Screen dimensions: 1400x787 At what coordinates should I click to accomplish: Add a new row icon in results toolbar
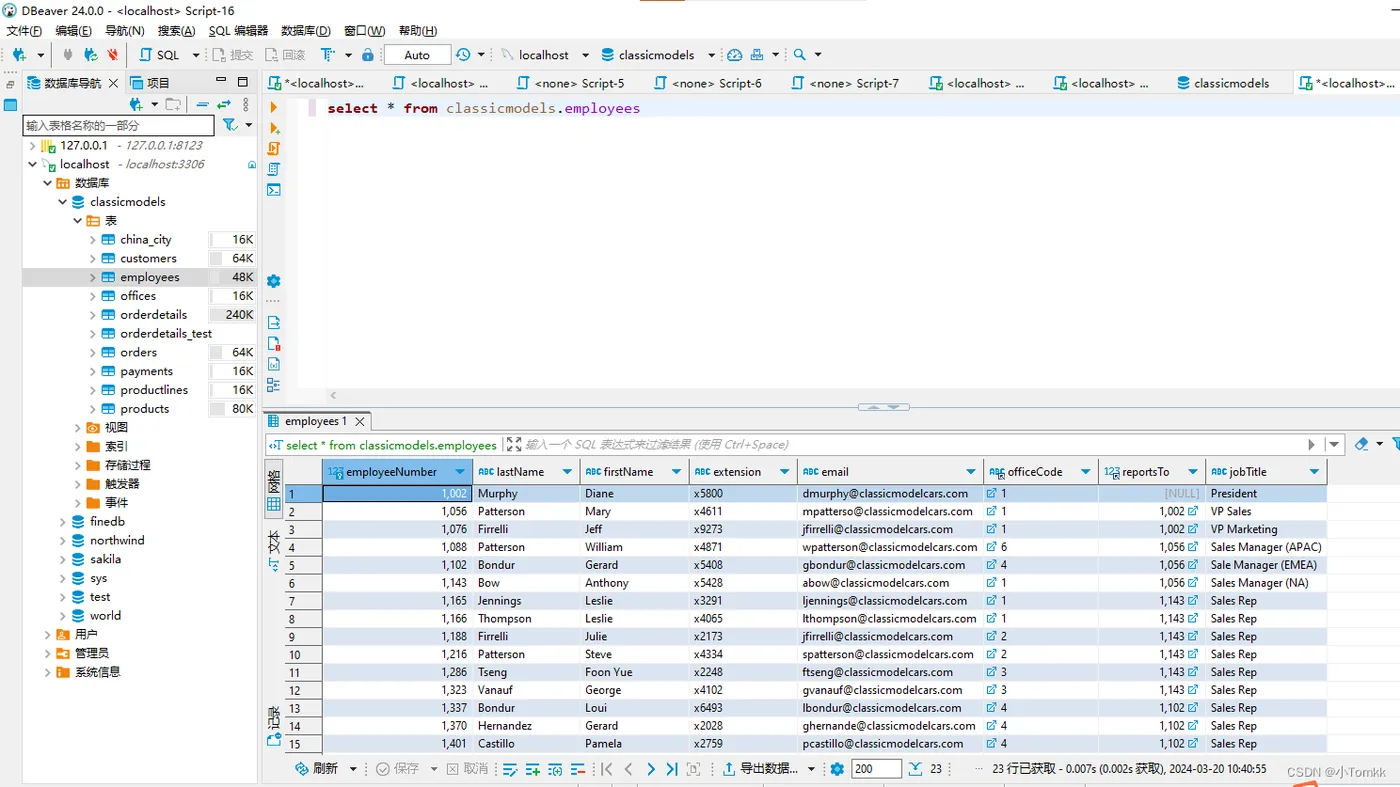[x=532, y=769]
